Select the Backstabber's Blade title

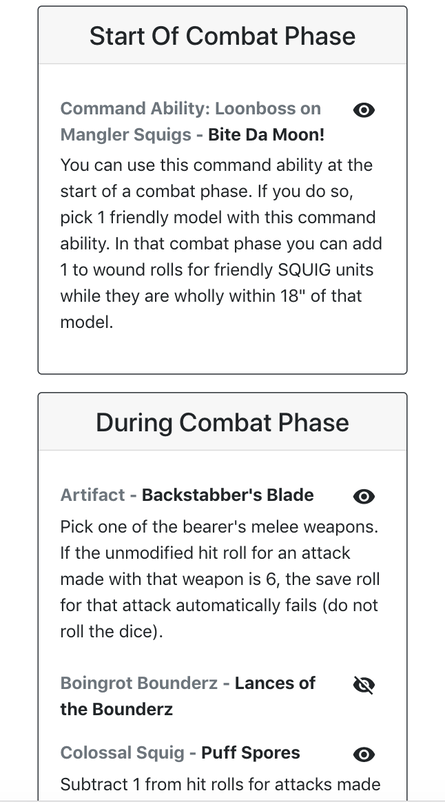pos(228,495)
